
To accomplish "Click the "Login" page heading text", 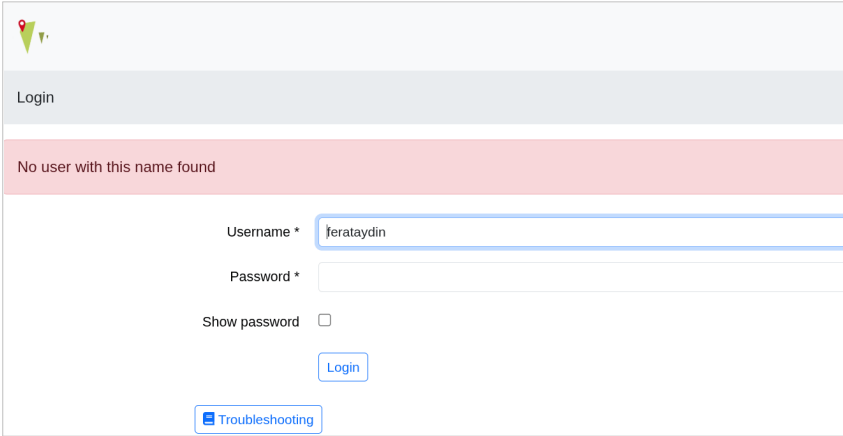I will [x=35, y=98].
